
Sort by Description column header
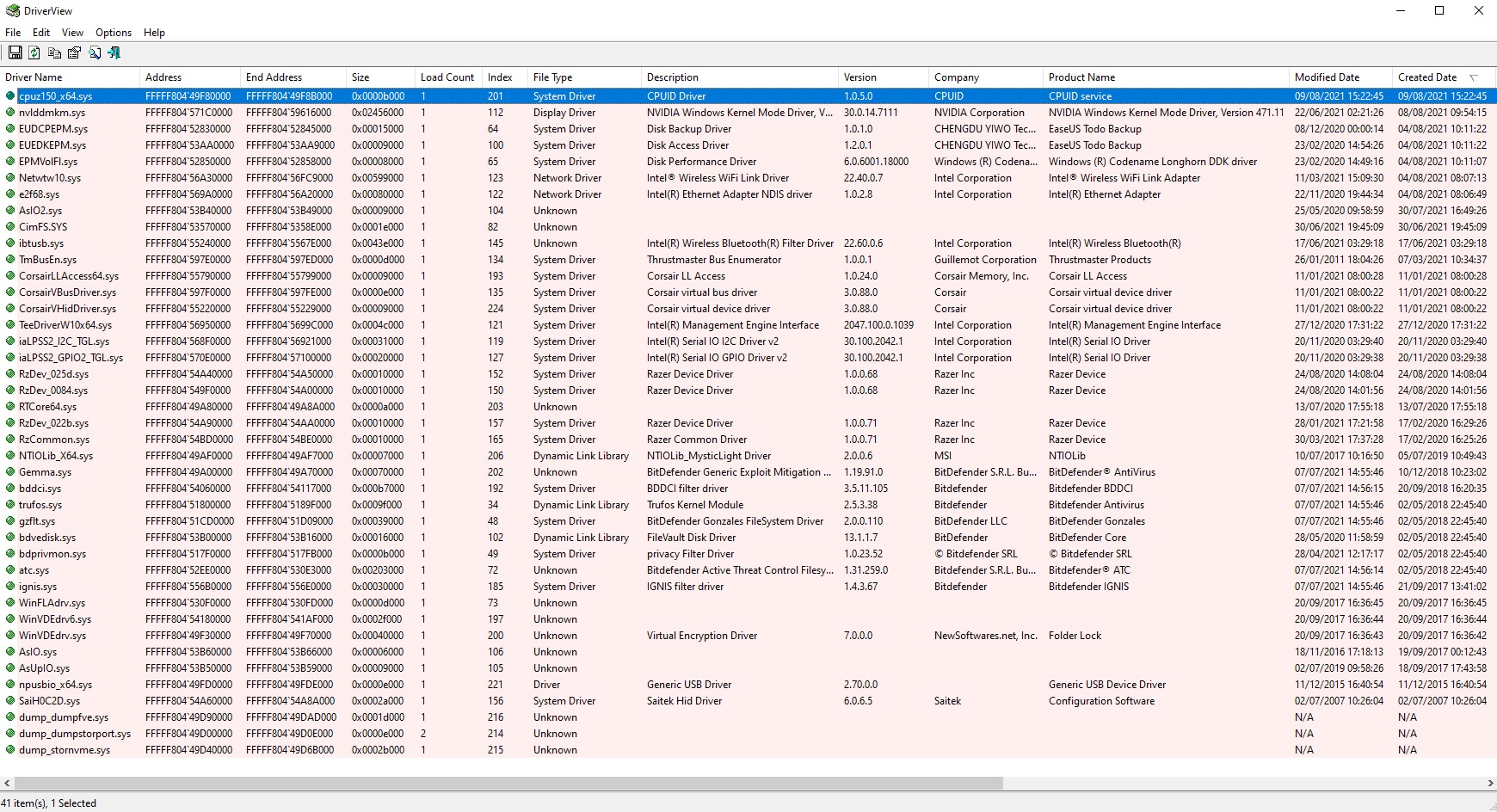(740, 77)
